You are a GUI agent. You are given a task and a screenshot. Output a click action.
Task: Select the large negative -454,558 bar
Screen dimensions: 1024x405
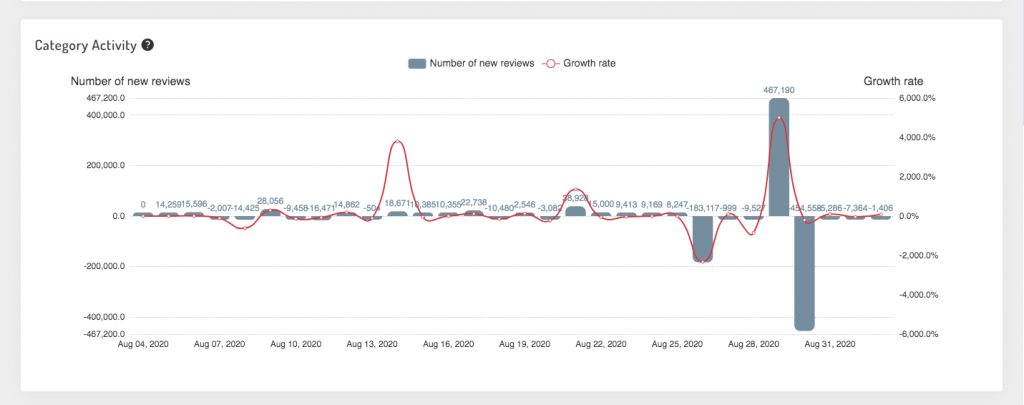pos(804,273)
